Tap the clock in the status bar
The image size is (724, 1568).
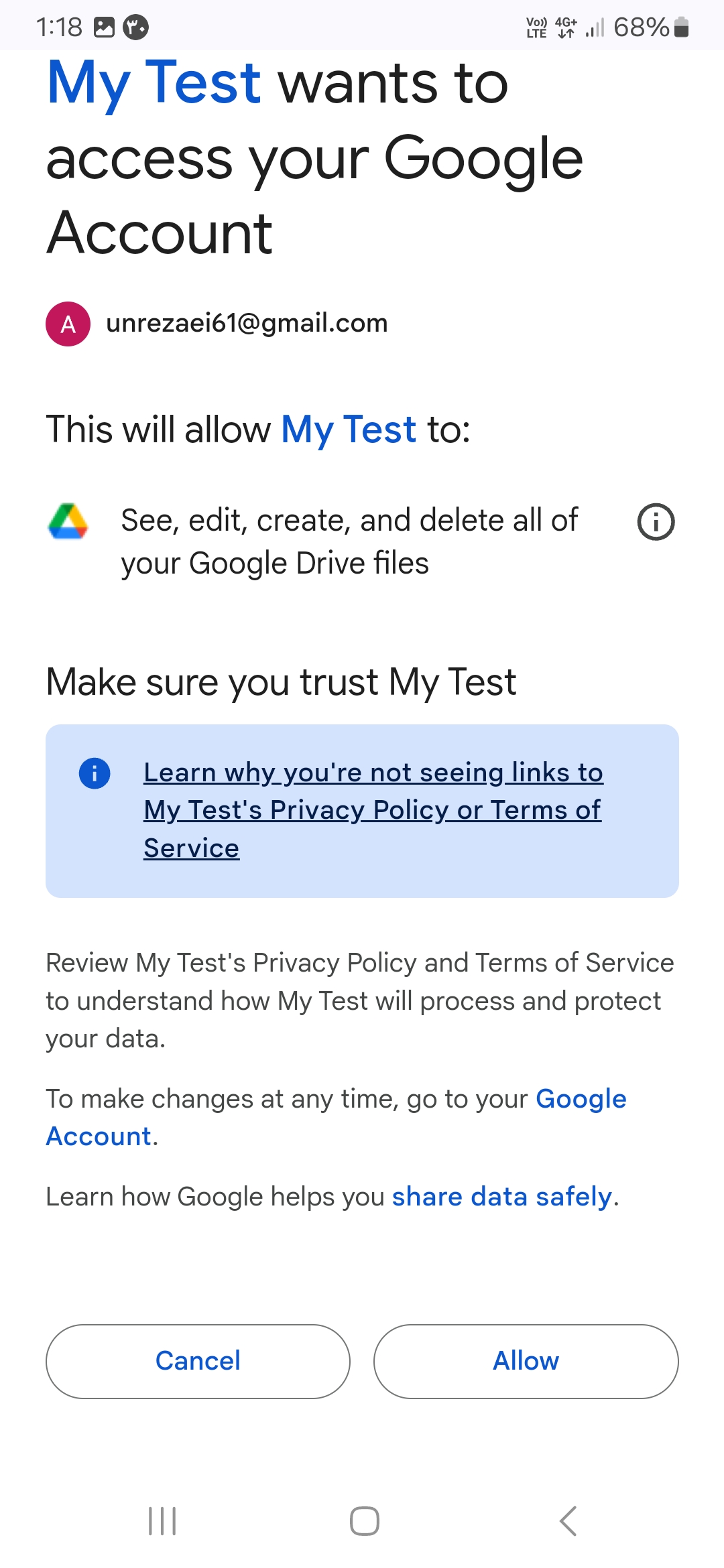pyautogui.click(x=59, y=27)
